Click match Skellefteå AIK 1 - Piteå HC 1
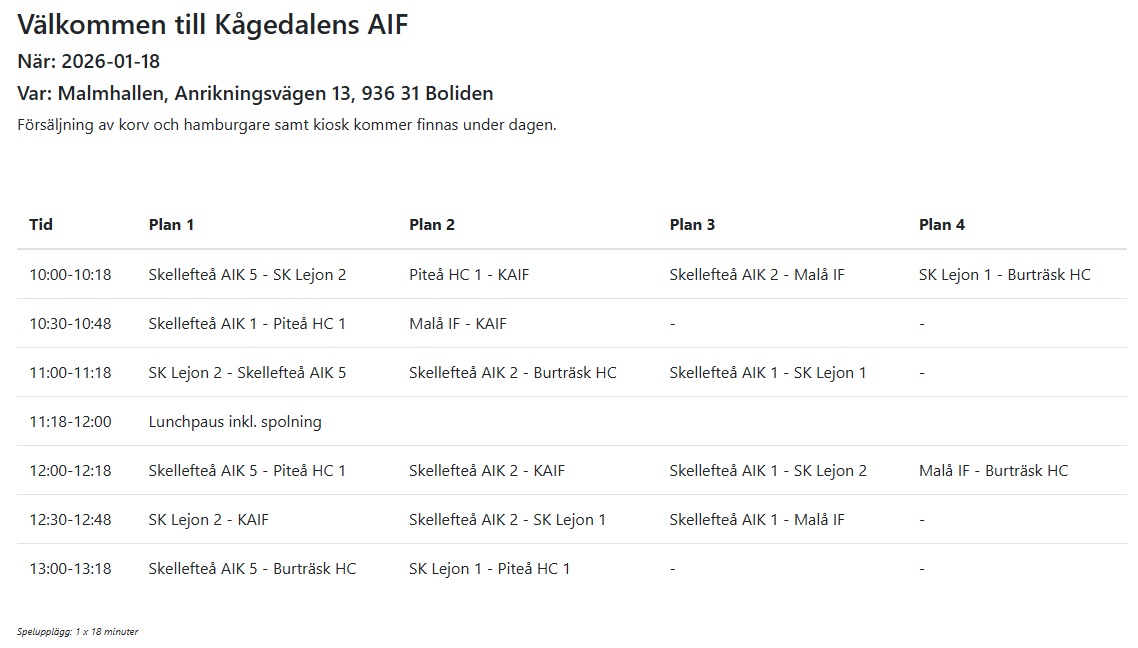The width and height of the screenshot is (1138, 648). point(247,324)
